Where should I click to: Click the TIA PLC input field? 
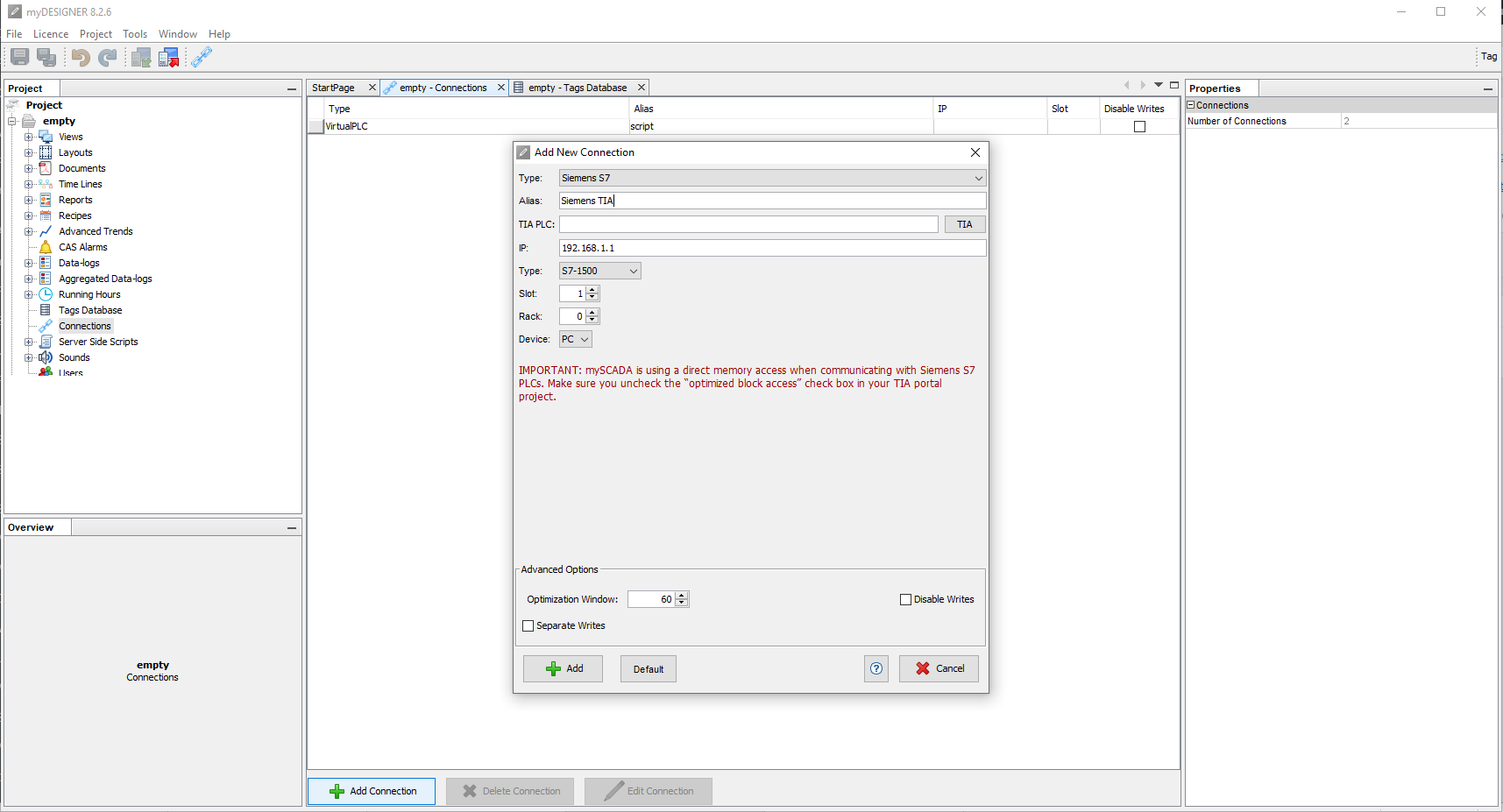(748, 224)
